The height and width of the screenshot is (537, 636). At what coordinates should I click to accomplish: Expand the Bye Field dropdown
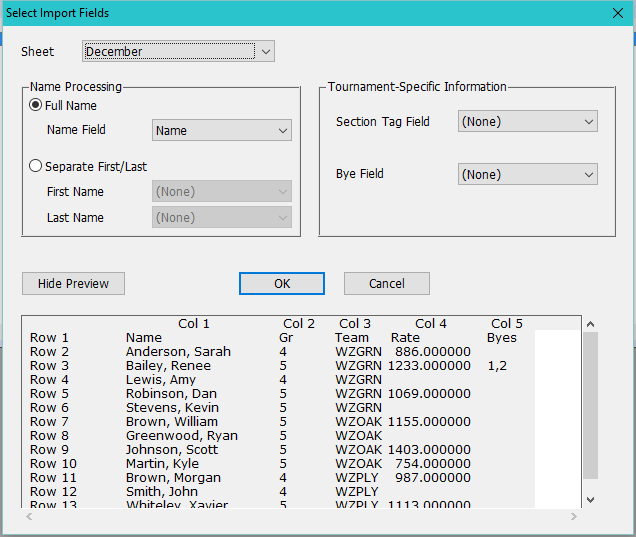tap(527, 175)
